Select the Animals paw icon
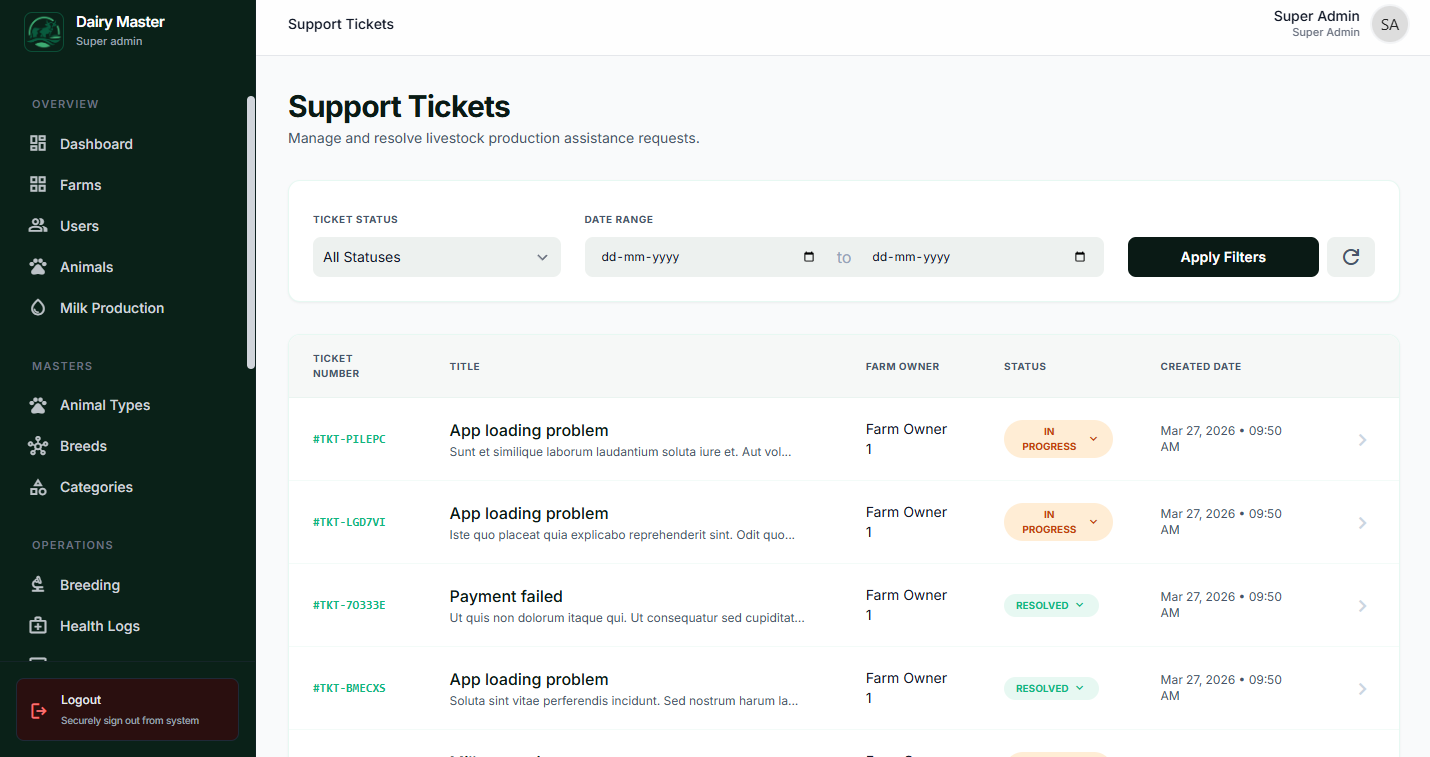The height and width of the screenshot is (757, 1430). [37, 266]
